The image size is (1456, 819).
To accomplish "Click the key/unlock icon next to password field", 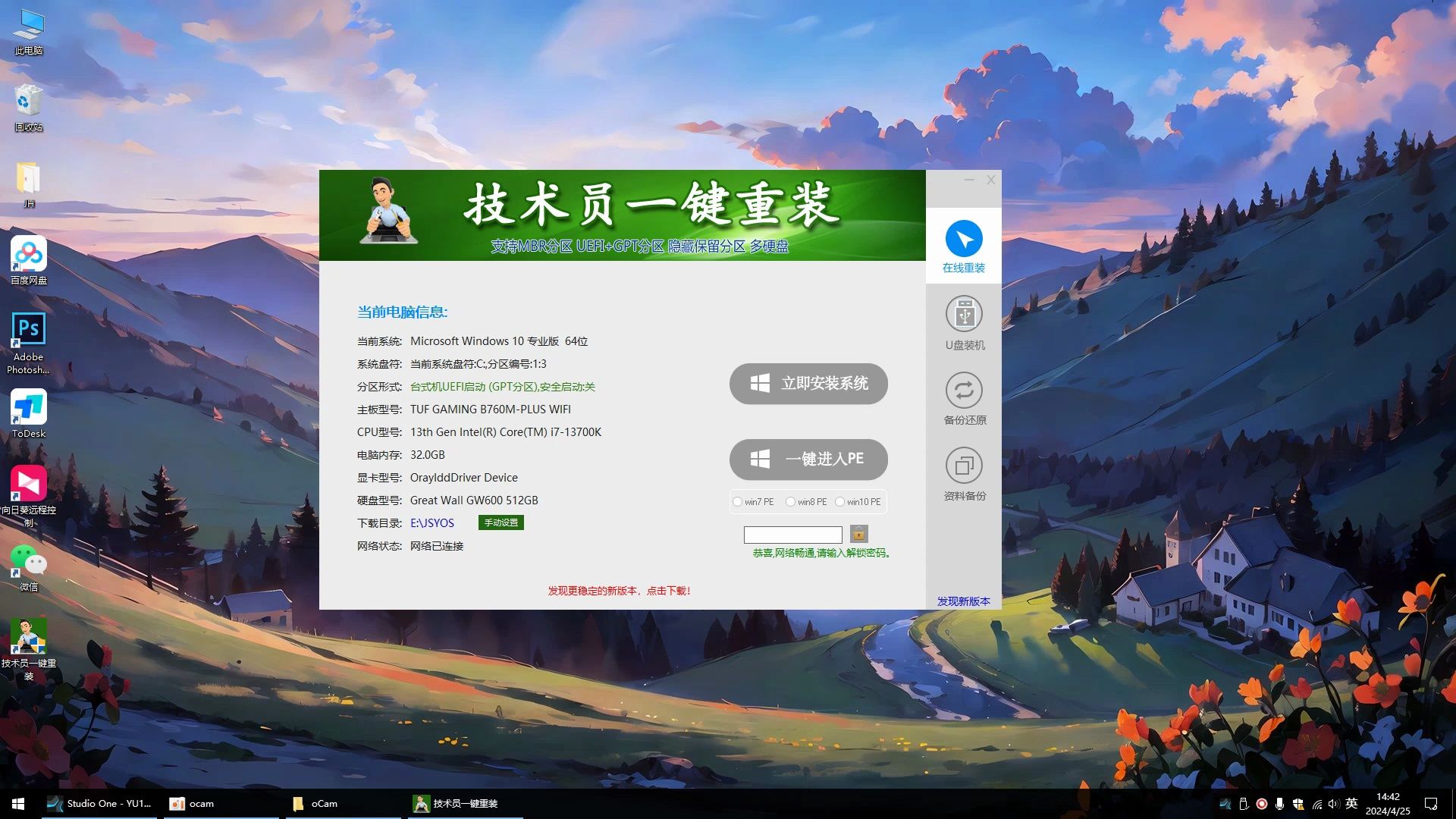I will [x=858, y=533].
